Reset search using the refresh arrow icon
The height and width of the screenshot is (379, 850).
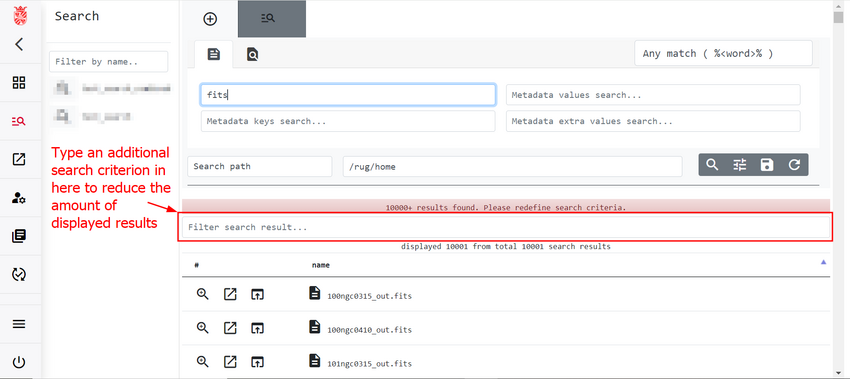click(794, 165)
